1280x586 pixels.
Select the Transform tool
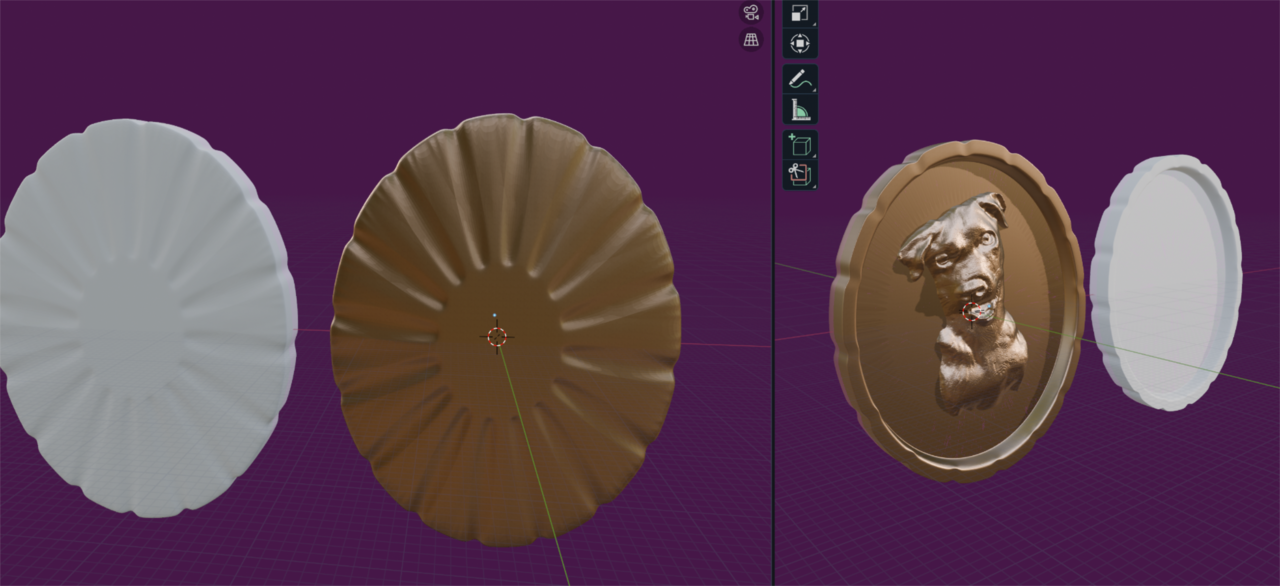tap(800, 43)
